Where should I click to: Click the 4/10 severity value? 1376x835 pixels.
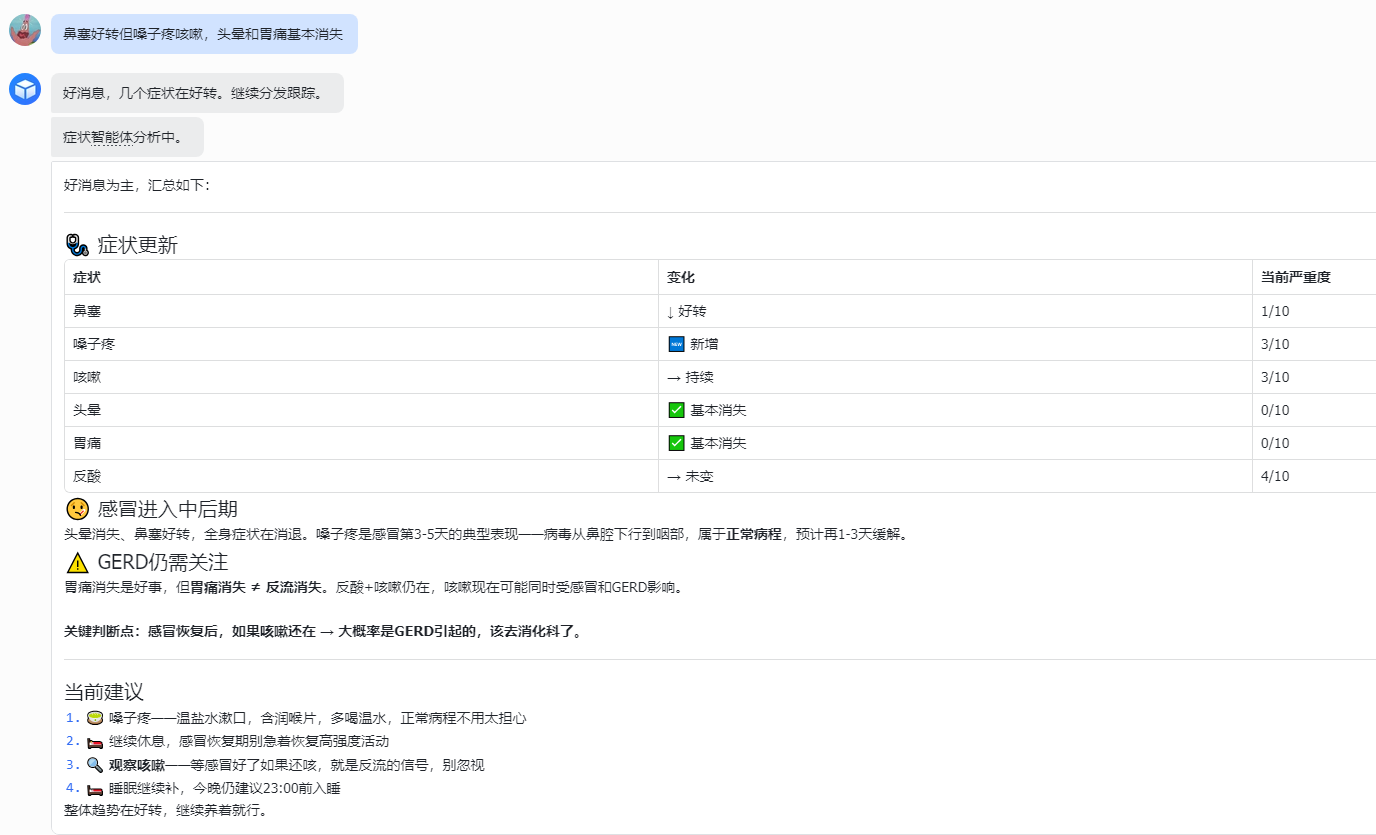click(1275, 476)
